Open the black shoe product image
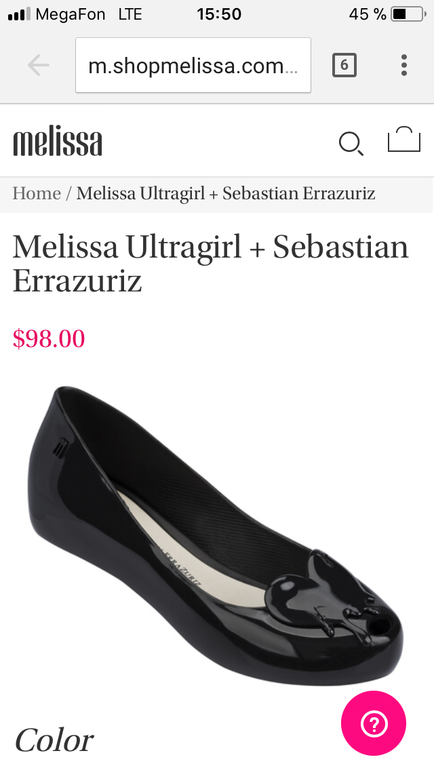Viewport: 434px width, 770px height. point(215,535)
